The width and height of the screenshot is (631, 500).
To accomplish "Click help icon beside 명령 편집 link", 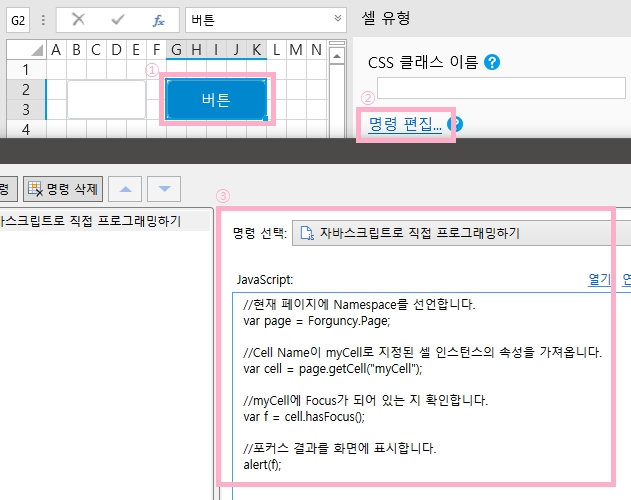I will point(453,124).
